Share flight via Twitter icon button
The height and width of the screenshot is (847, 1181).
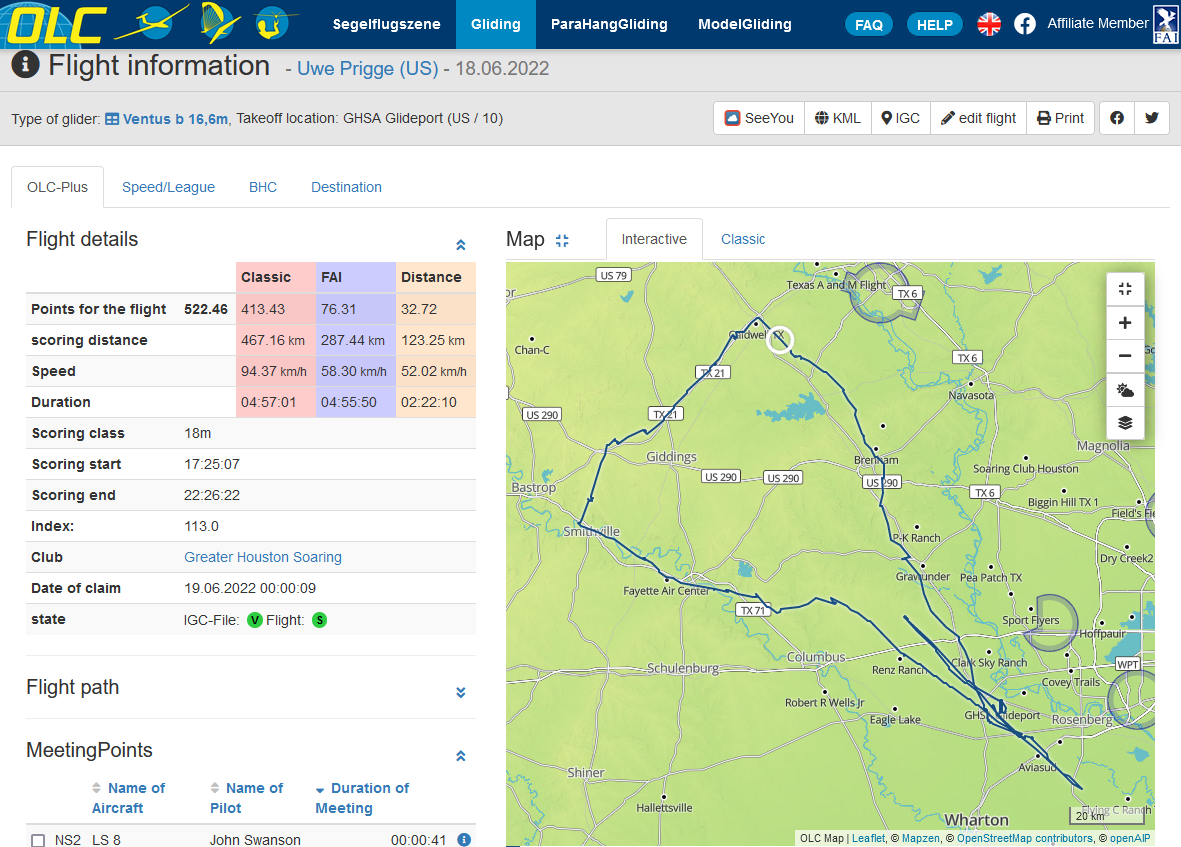point(1152,118)
